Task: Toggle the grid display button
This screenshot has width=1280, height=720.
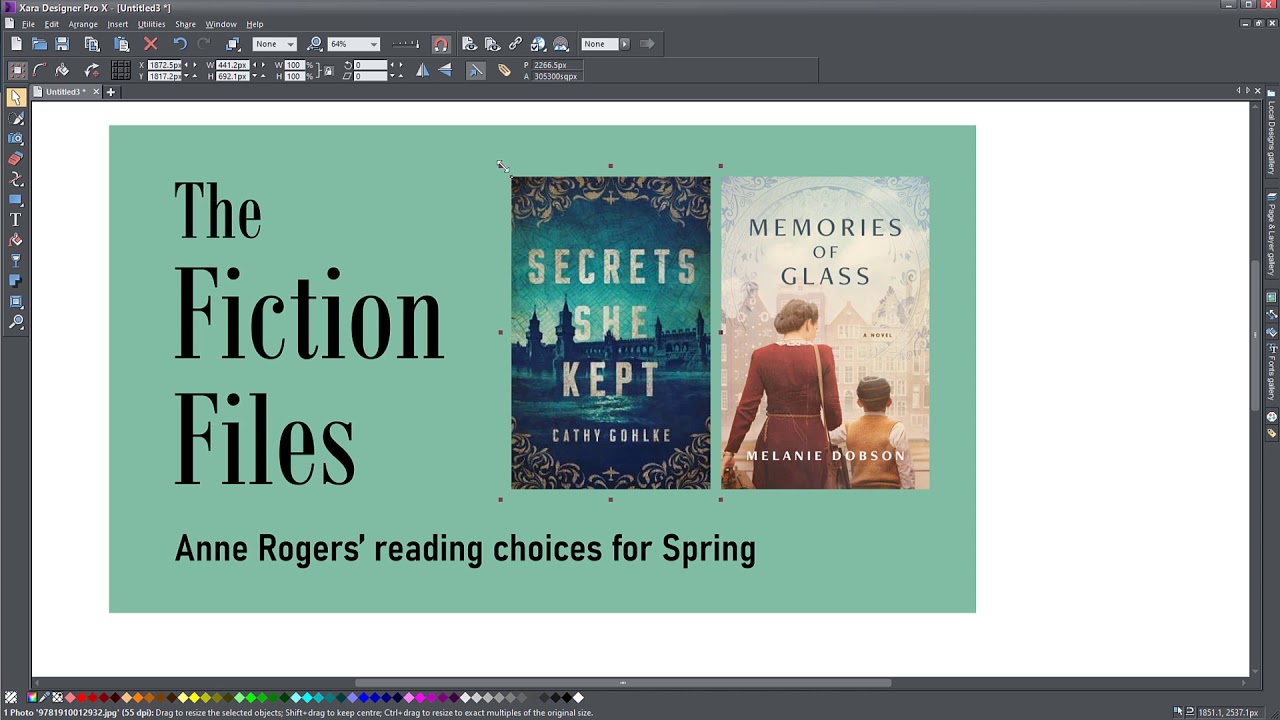Action: (121, 70)
